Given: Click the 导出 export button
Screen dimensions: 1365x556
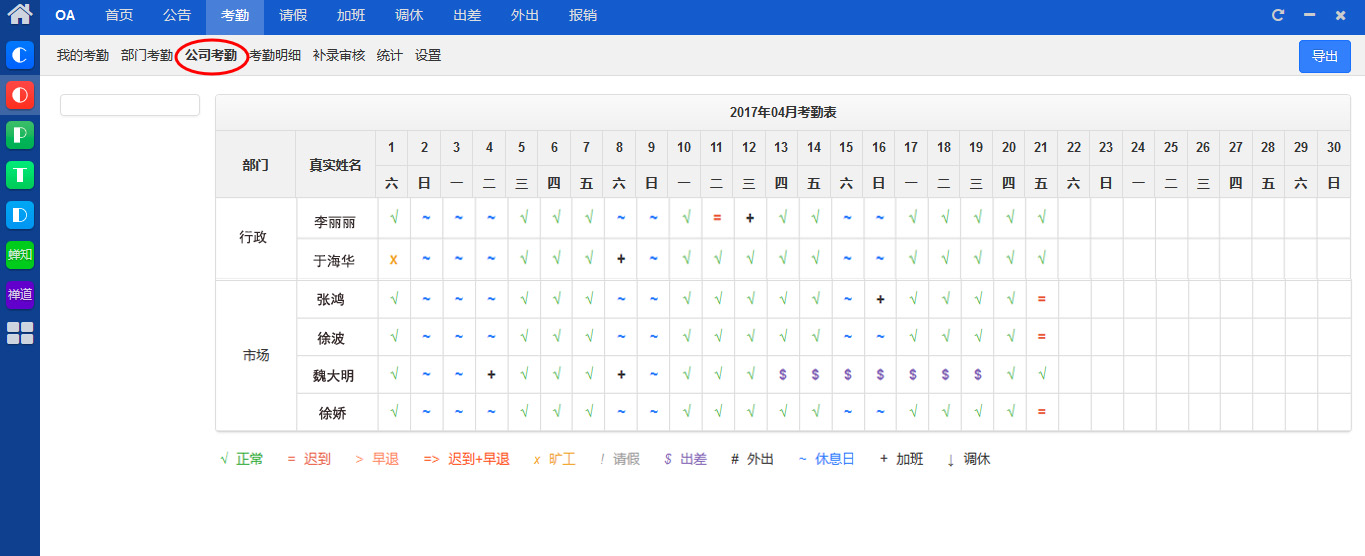Looking at the screenshot, I should coord(1325,56).
